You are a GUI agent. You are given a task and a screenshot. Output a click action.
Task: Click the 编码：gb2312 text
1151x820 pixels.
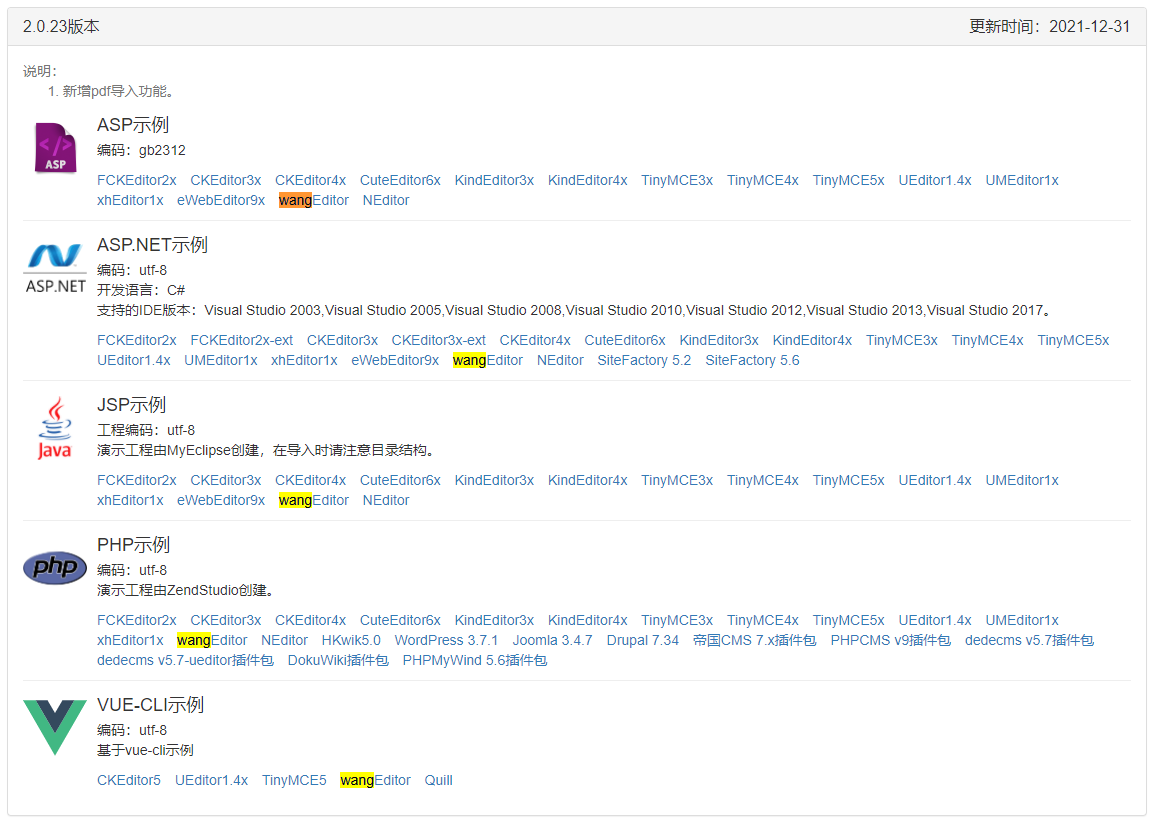[141, 150]
